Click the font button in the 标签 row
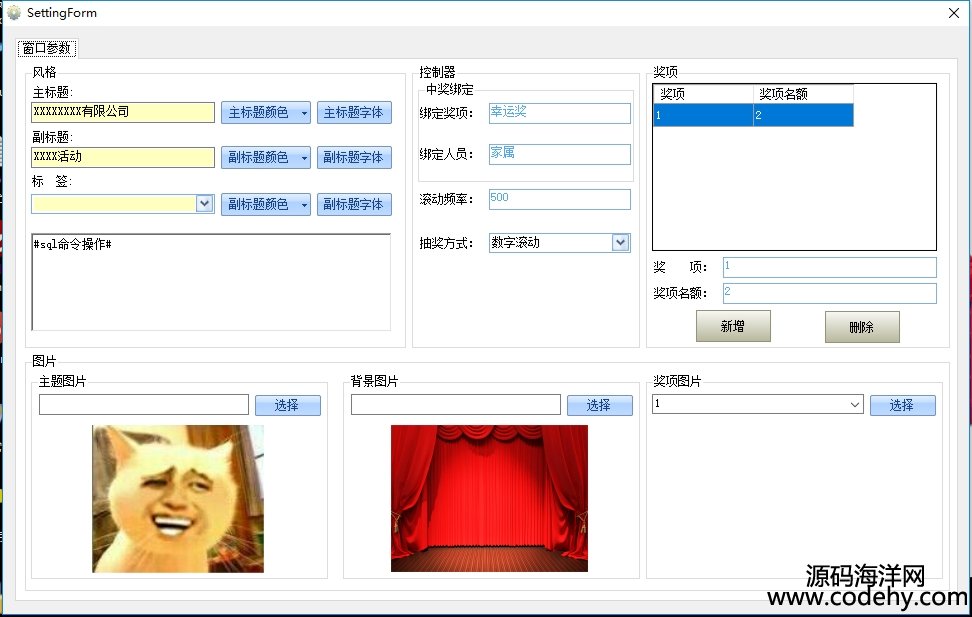 (354, 205)
